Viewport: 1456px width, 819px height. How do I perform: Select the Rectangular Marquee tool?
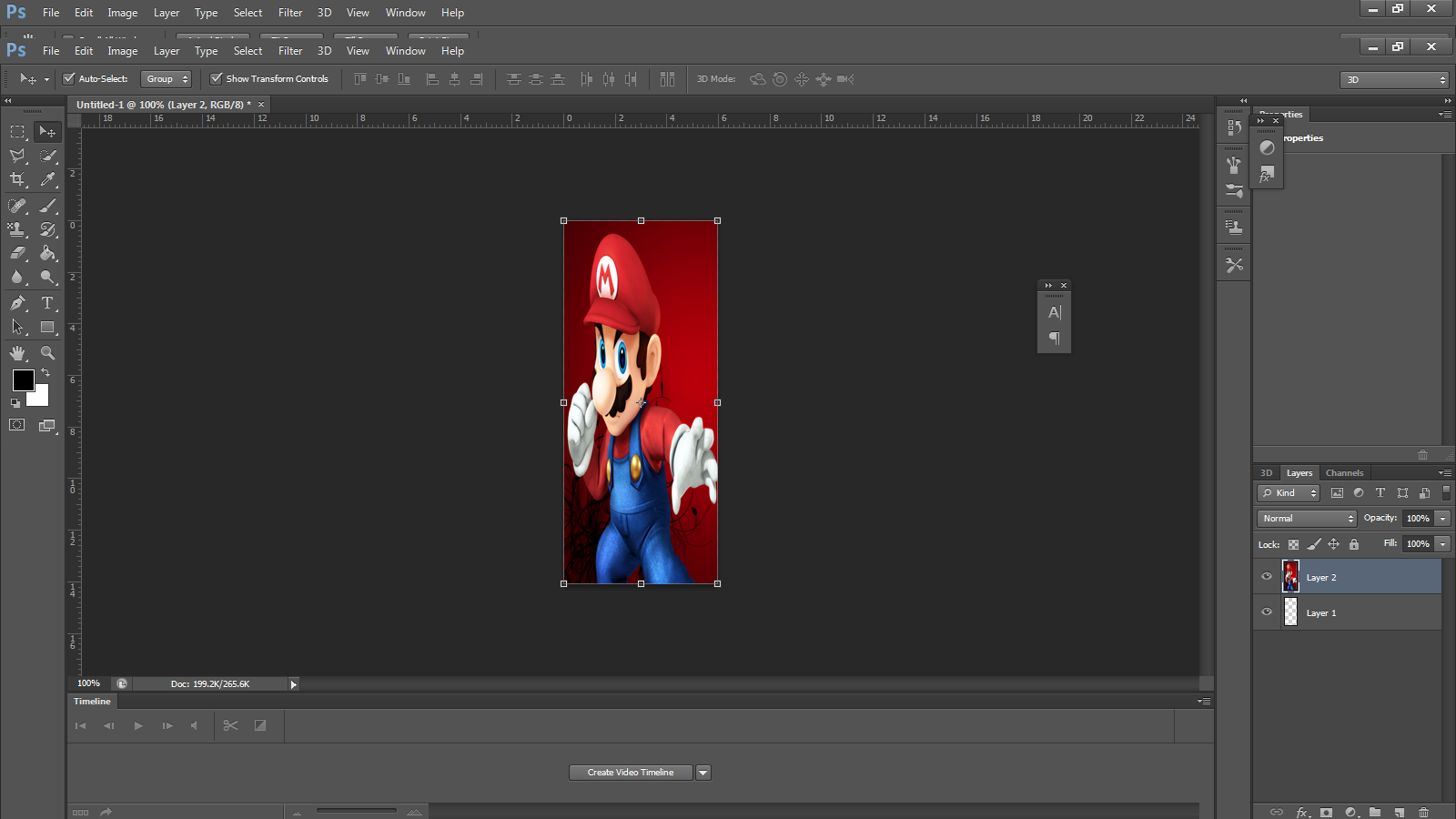pos(17,132)
